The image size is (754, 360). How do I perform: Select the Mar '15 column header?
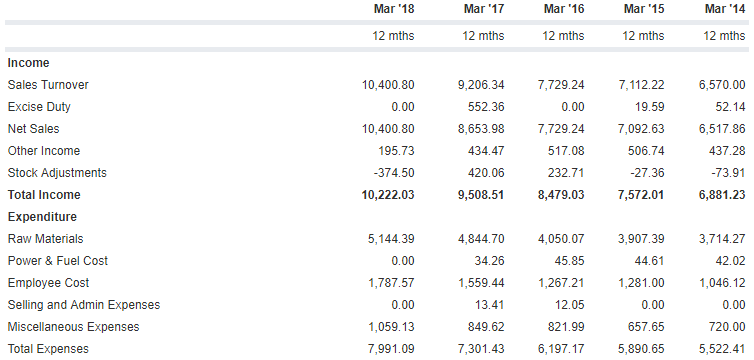point(644,9)
